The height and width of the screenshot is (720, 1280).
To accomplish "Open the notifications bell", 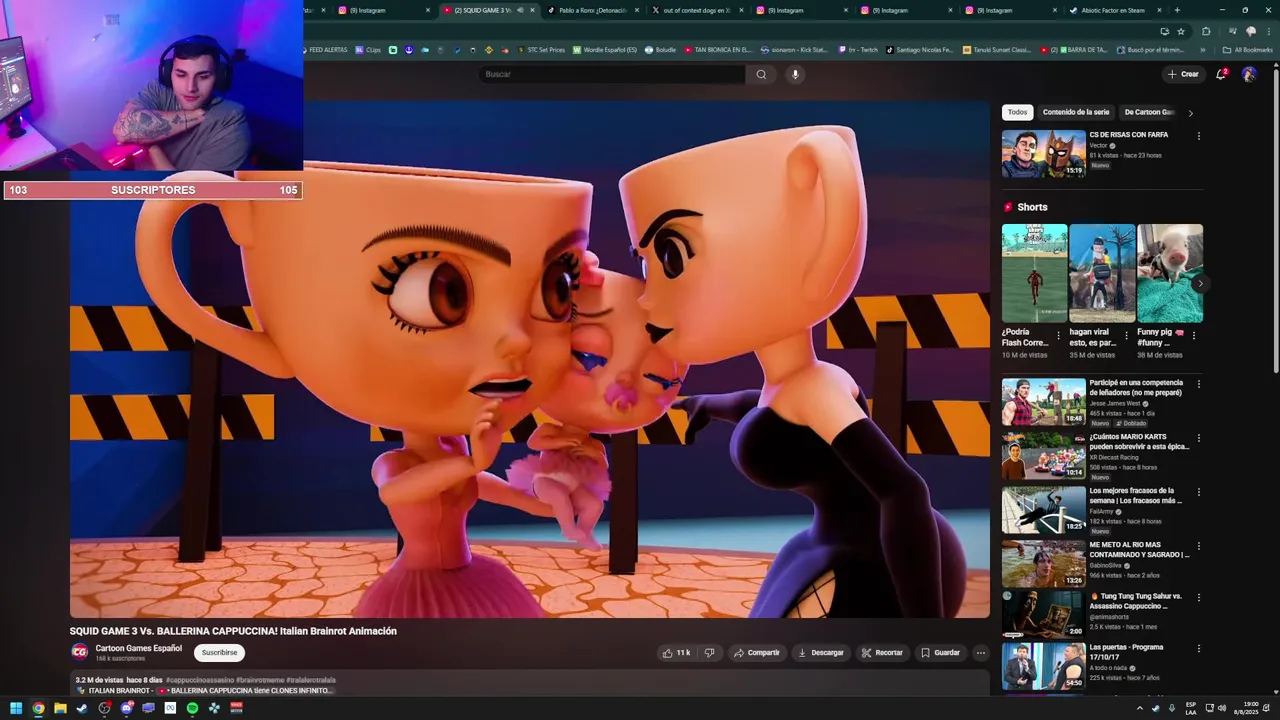I will click(x=1221, y=74).
